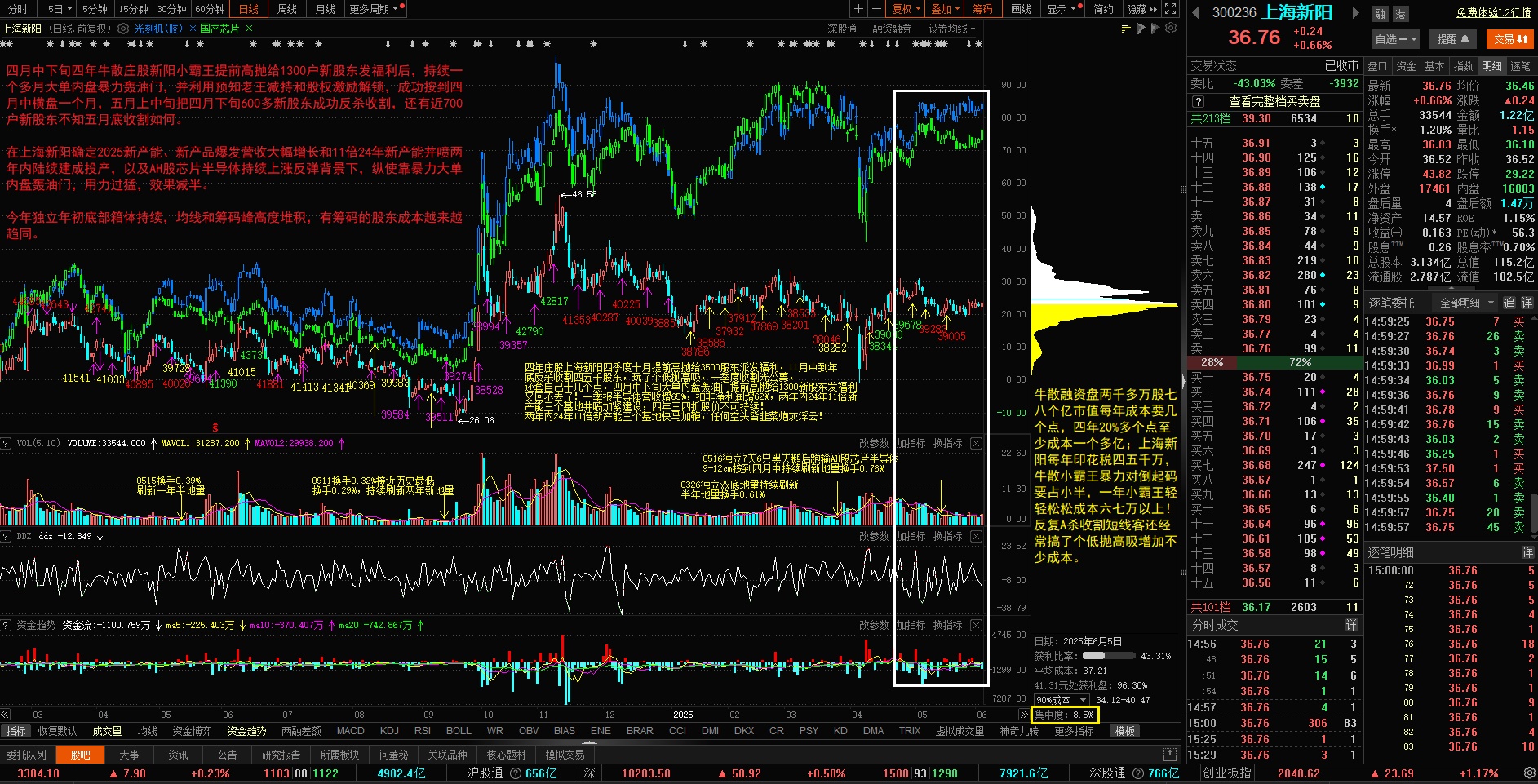Viewport: 1538px width, 784px height.
Task: Close the DDZ indicator panel
Action: click(976, 537)
